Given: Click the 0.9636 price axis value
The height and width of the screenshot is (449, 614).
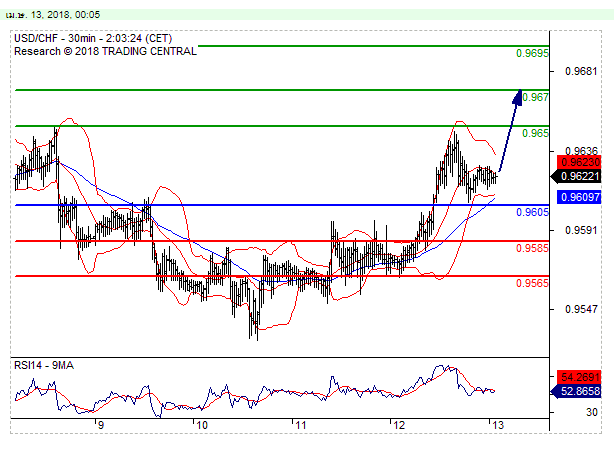Looking at the screenshot, I should pyautogui.click(x=581, y=151).
